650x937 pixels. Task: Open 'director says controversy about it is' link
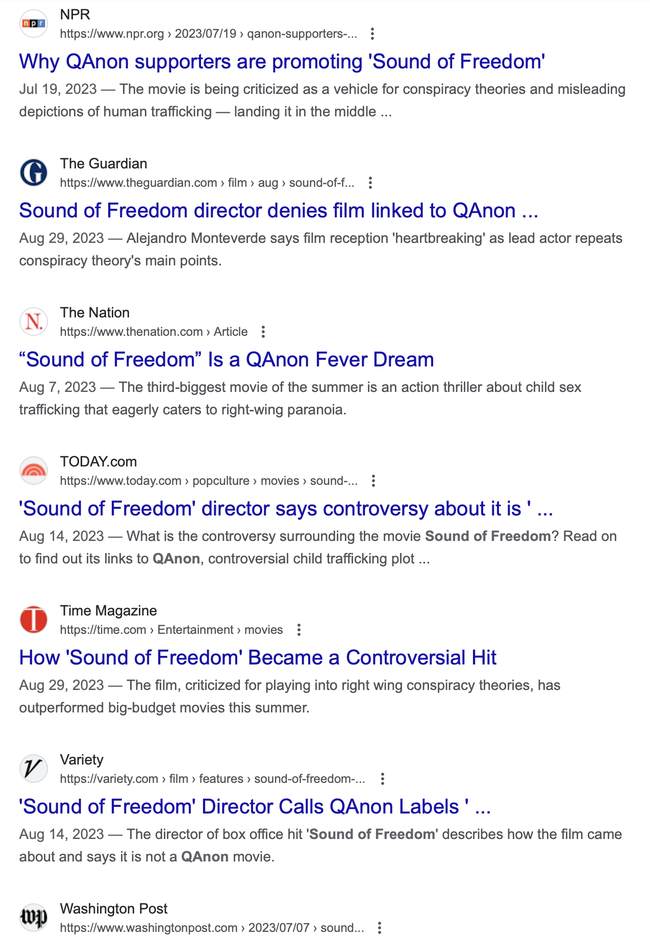286,509
